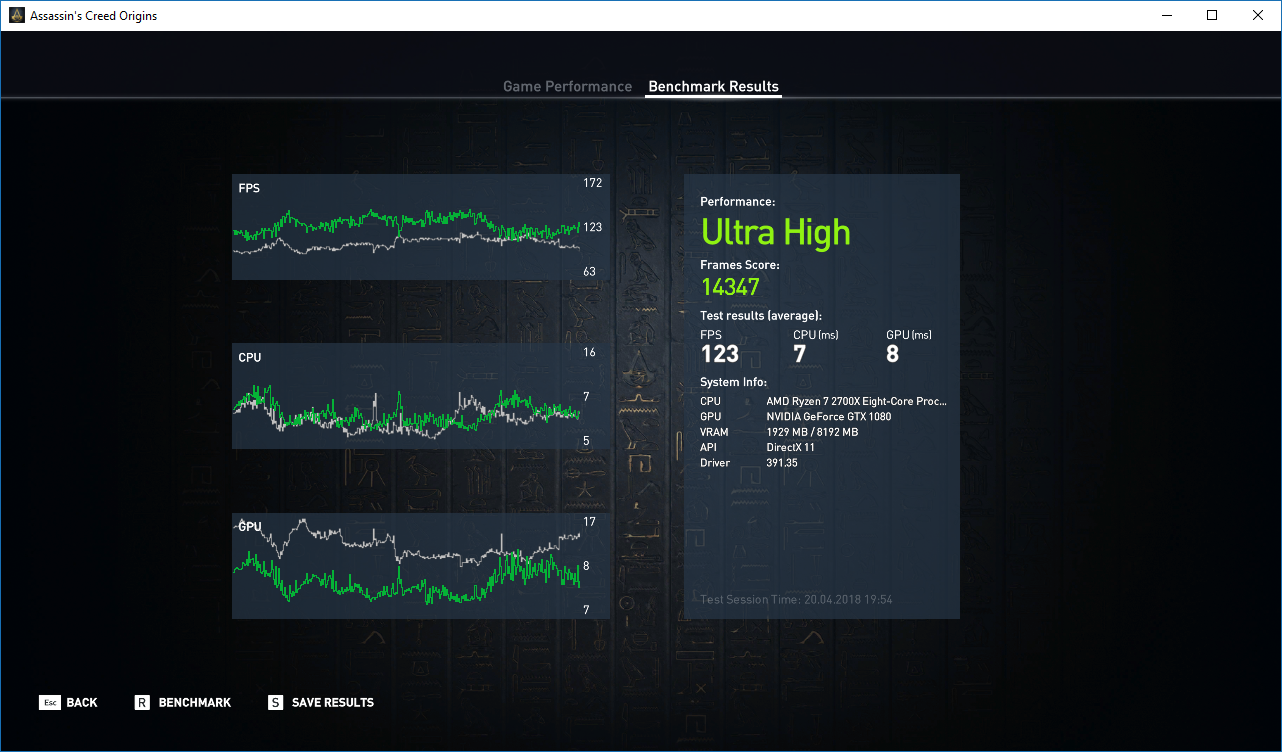Click the Assassin's Creed Origins title bar icon

tap(15, 15)
